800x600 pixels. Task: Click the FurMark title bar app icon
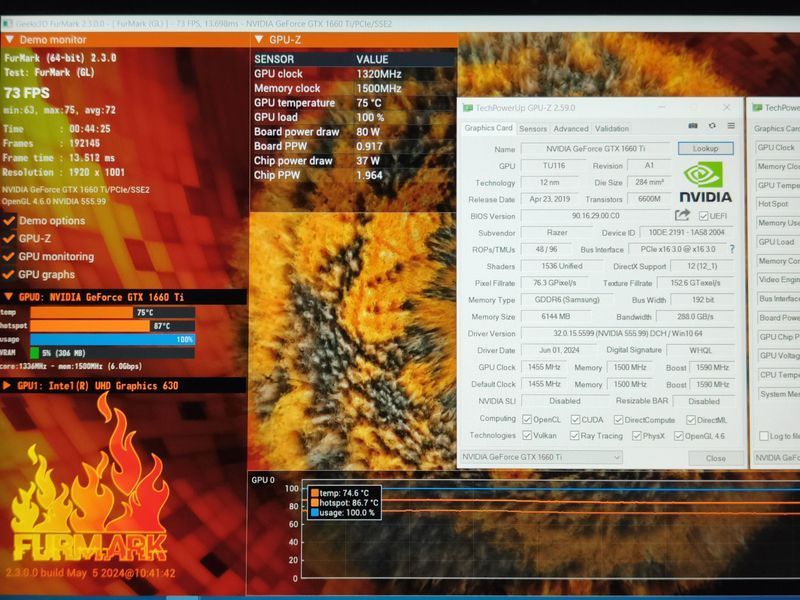point(8,23)
